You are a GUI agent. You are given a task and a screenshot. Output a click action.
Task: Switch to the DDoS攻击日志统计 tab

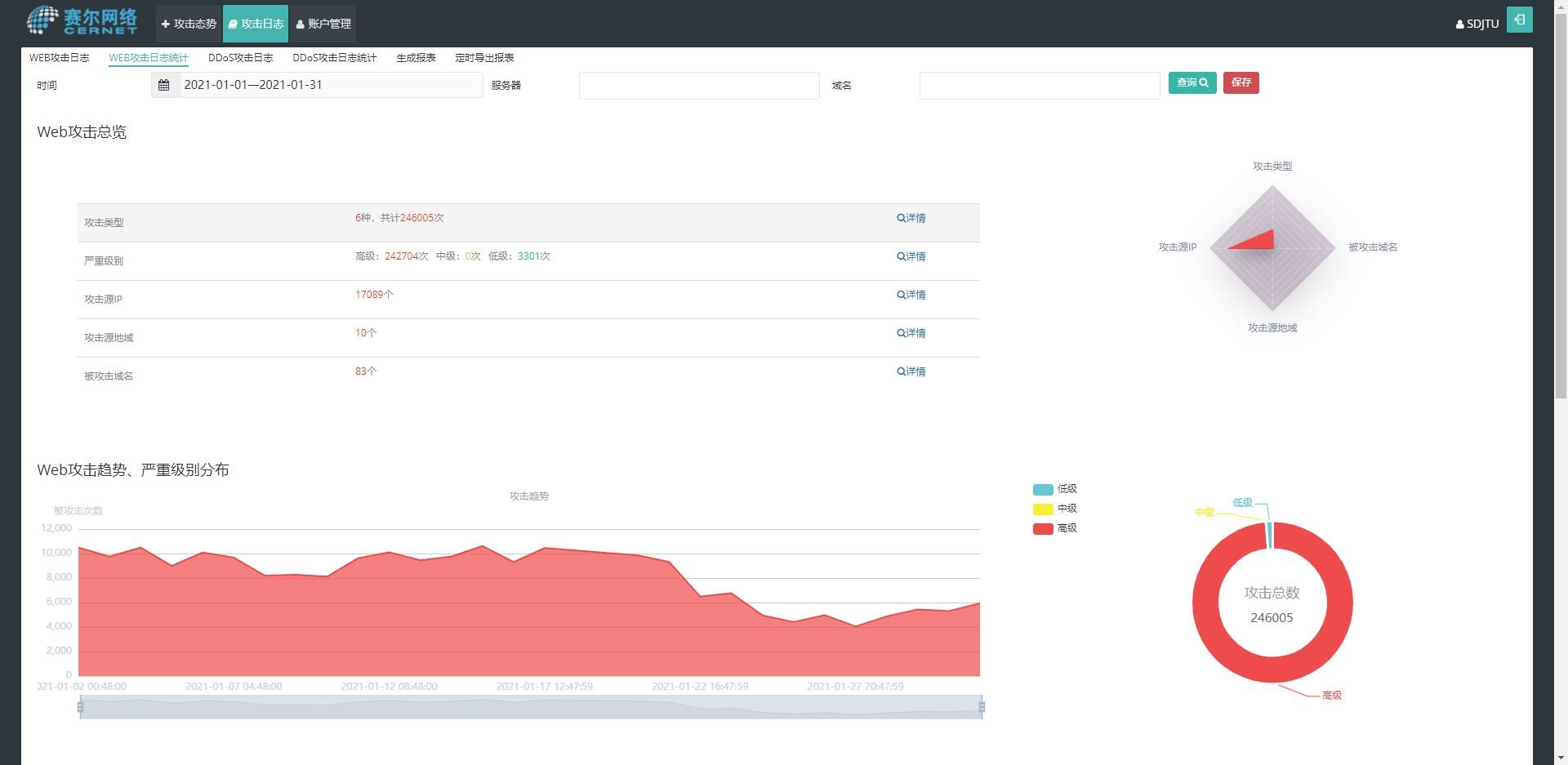(x=335, y=58)
